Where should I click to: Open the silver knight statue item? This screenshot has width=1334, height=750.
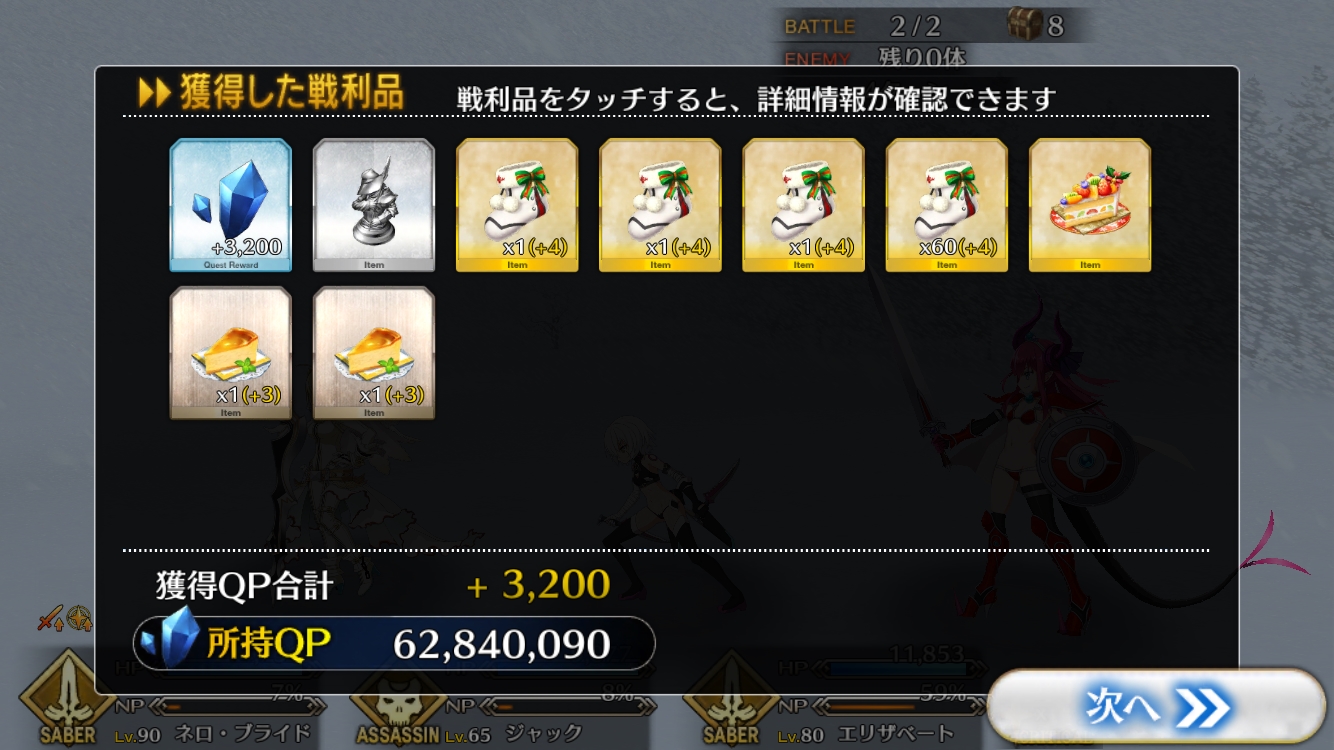click(x=374, y=205)
